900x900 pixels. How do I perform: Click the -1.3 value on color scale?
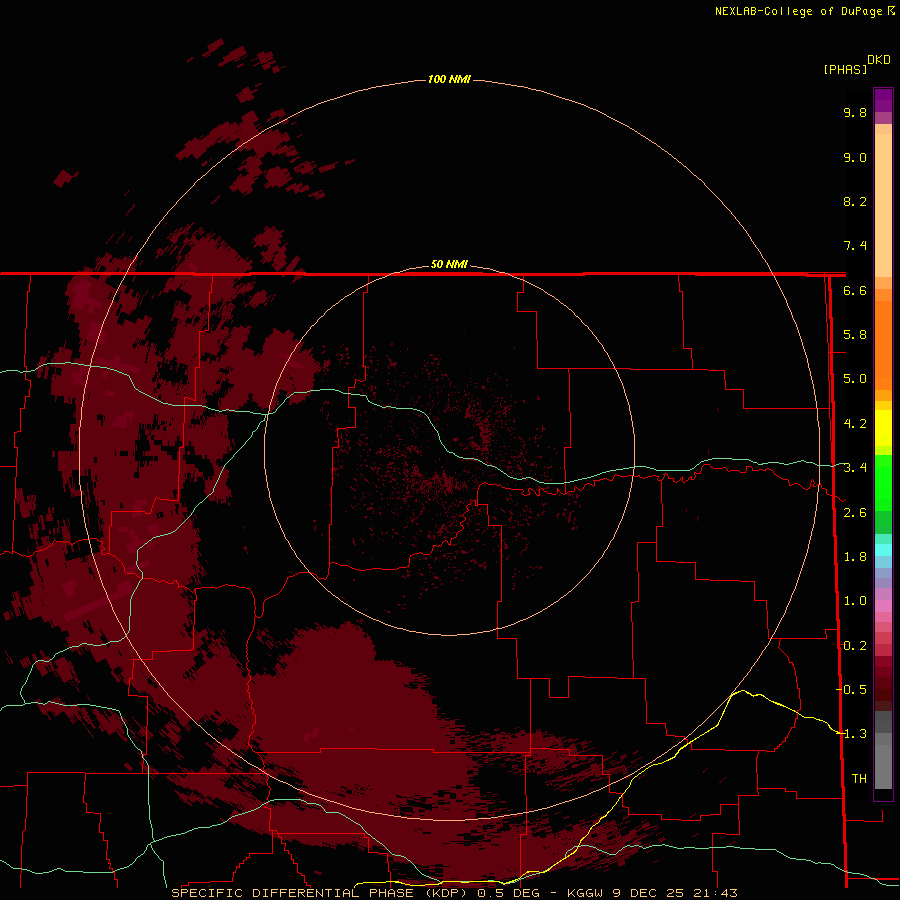[x=851, y=734]
